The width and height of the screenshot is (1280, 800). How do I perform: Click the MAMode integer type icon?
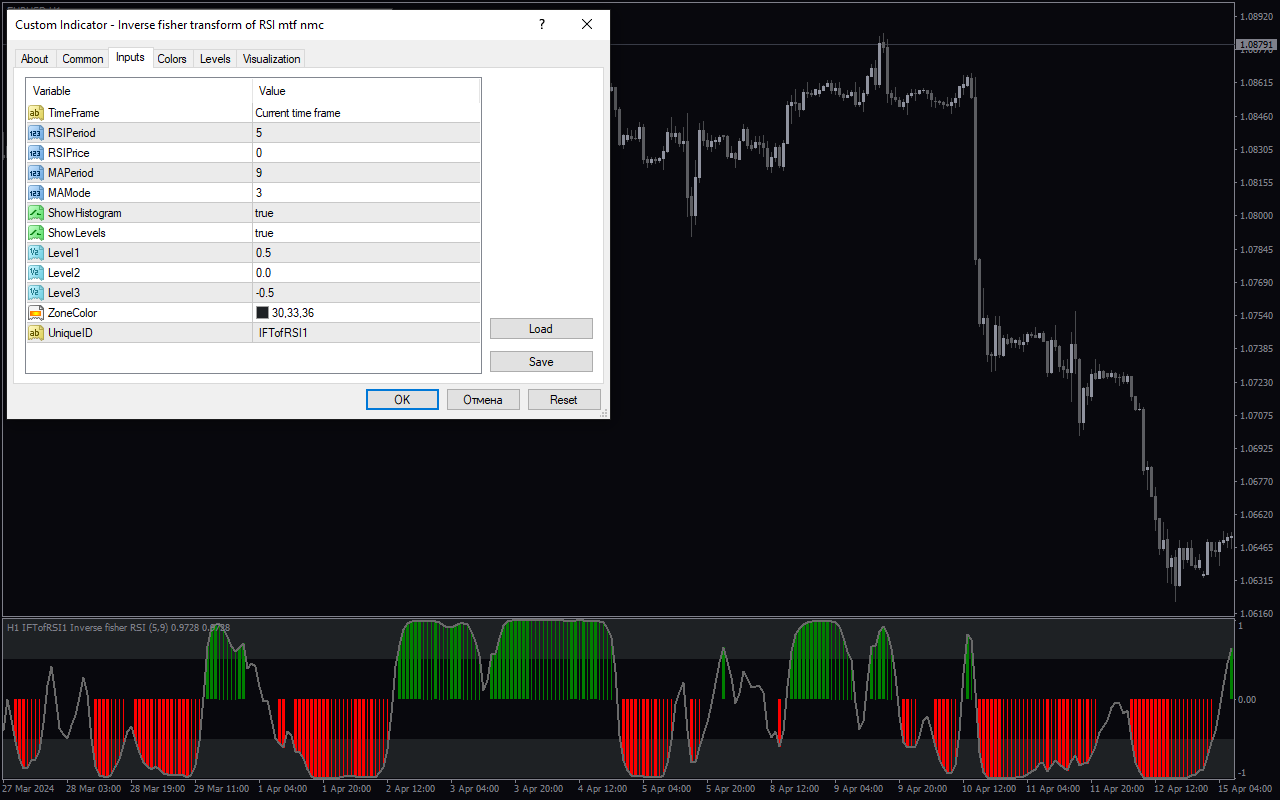click(x=36, y=193)
